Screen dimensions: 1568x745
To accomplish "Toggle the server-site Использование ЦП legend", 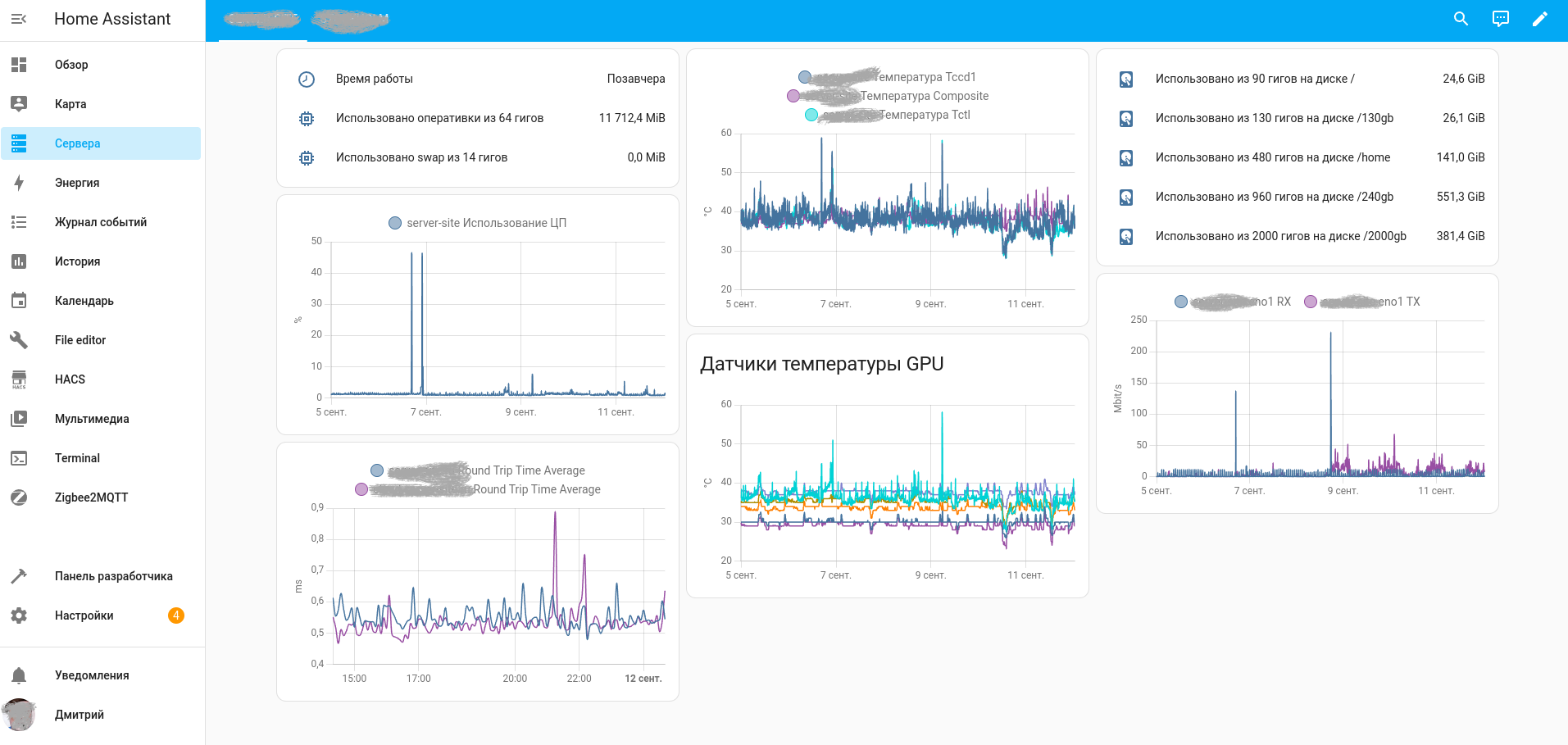I will pos(478,223).
